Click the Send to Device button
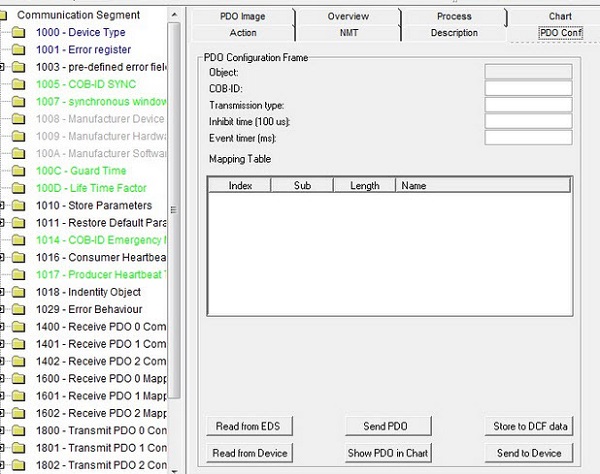Image resolution: width=600 pixels, height=474 pixels. (527, 453)
